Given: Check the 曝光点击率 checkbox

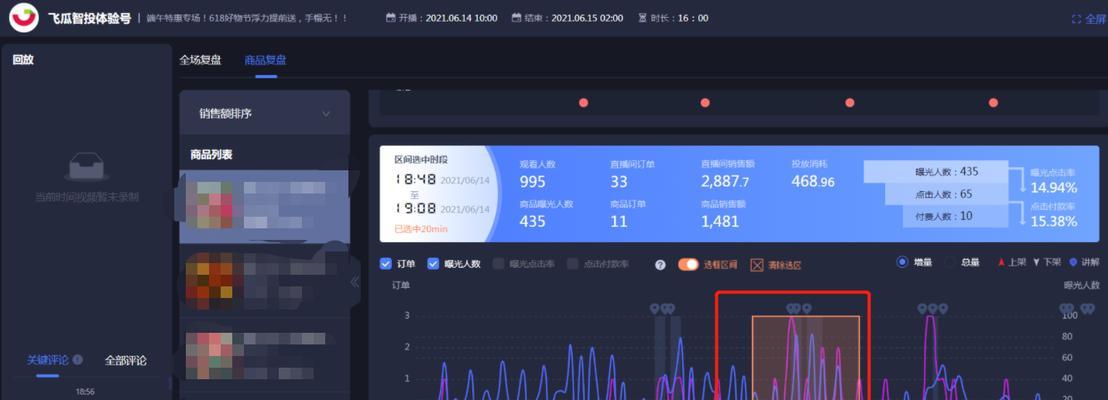Looking at the screenshot, I should click(x=498, y=264).
